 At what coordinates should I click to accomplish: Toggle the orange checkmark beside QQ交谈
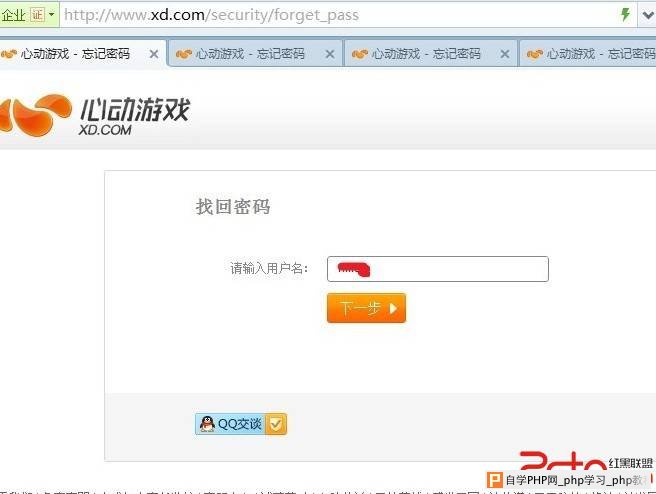(x=276, y=424)
